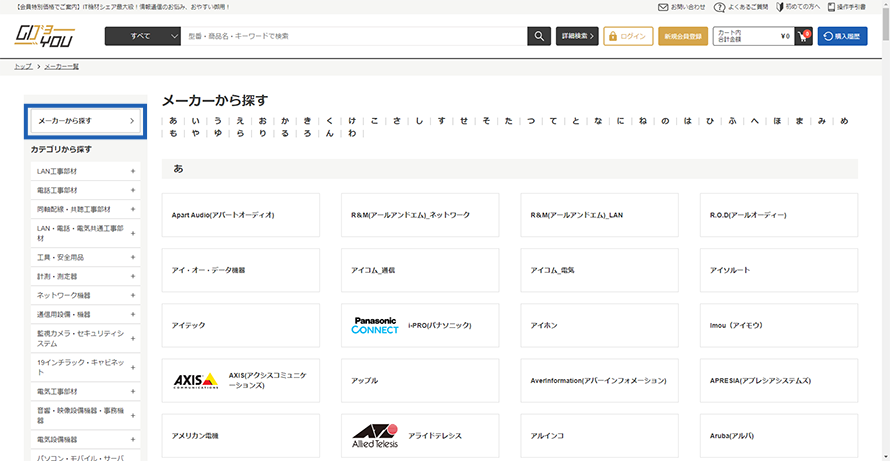Click the メーカー一覧 breadcrumb link
The image size is (890, 461).
click(61, 66)
